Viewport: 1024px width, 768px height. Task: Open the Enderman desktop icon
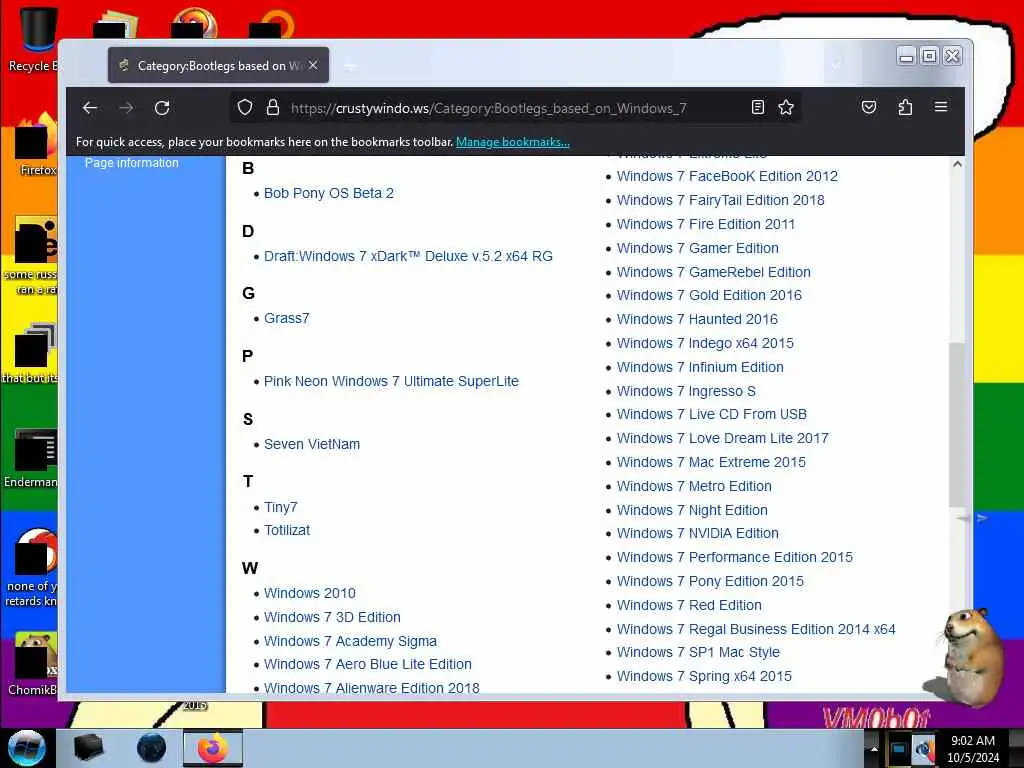[31, 459]
